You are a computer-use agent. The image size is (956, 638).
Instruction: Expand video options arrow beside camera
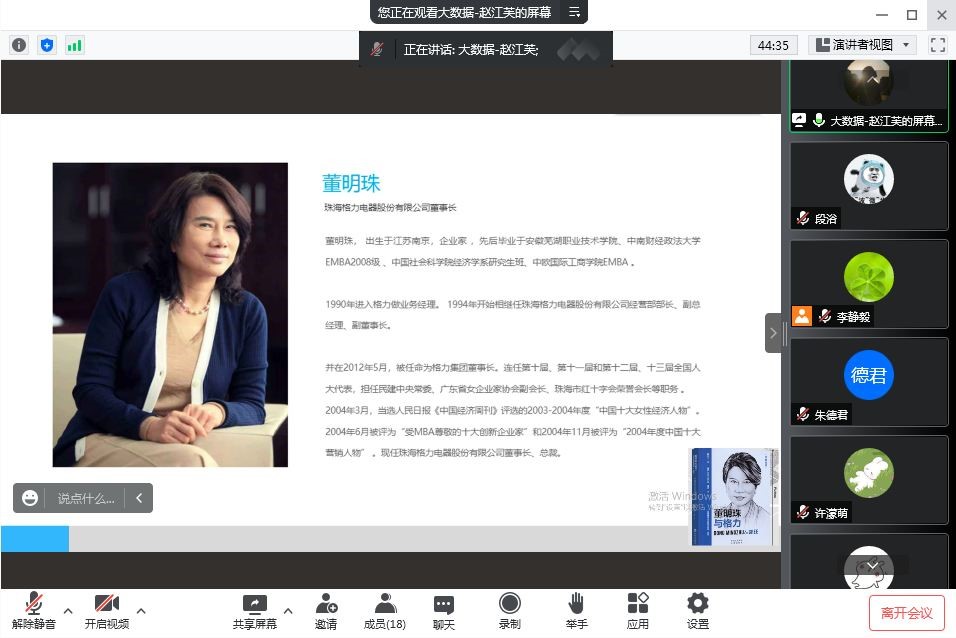(x=141, y=610)
